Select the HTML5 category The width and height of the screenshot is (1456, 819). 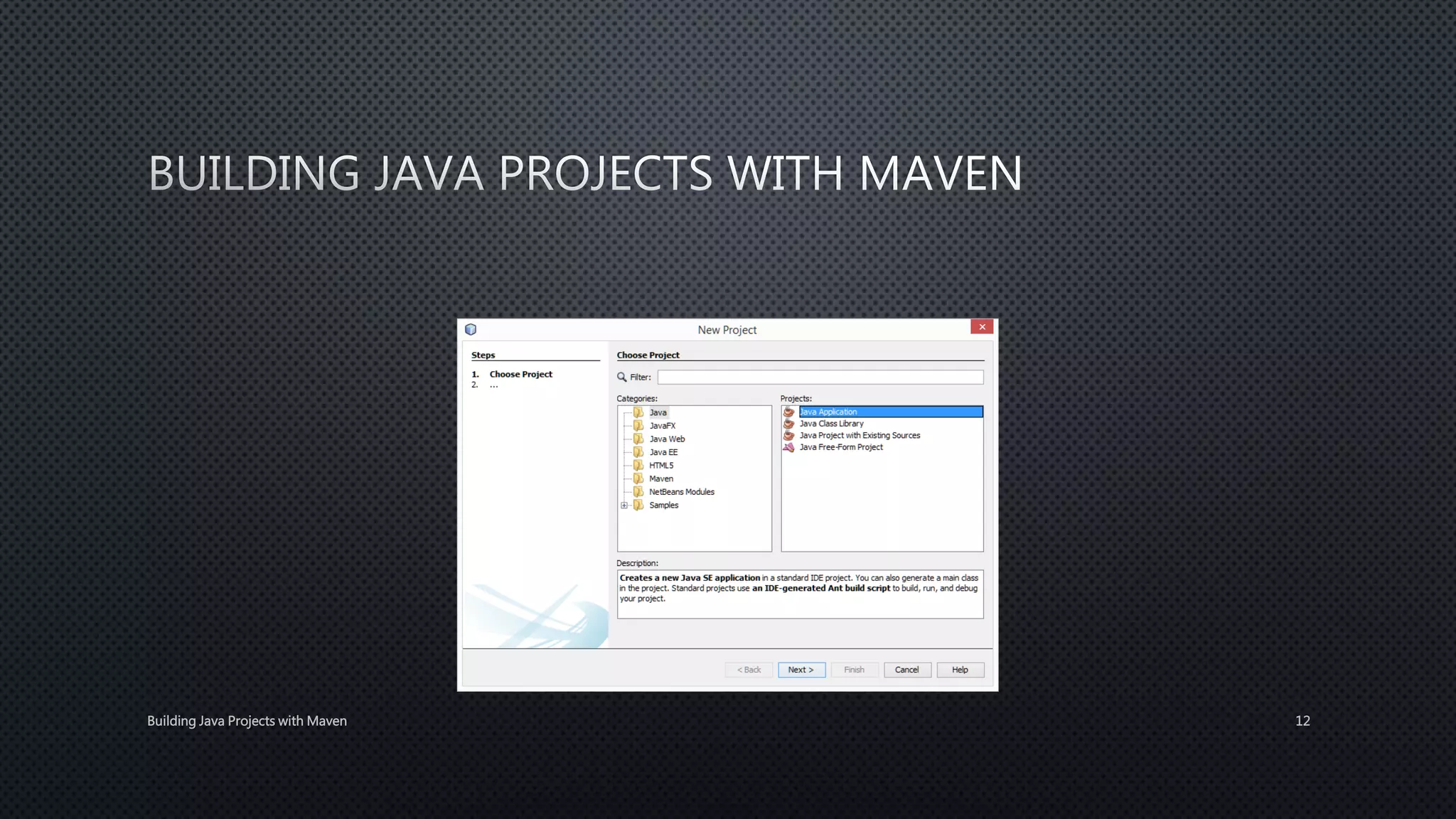pos(661,466)
